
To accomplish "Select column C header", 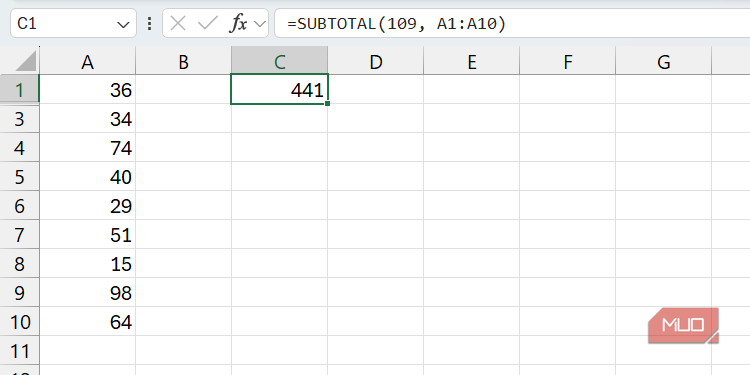I will pyautogui.click(x=280, y=61).
